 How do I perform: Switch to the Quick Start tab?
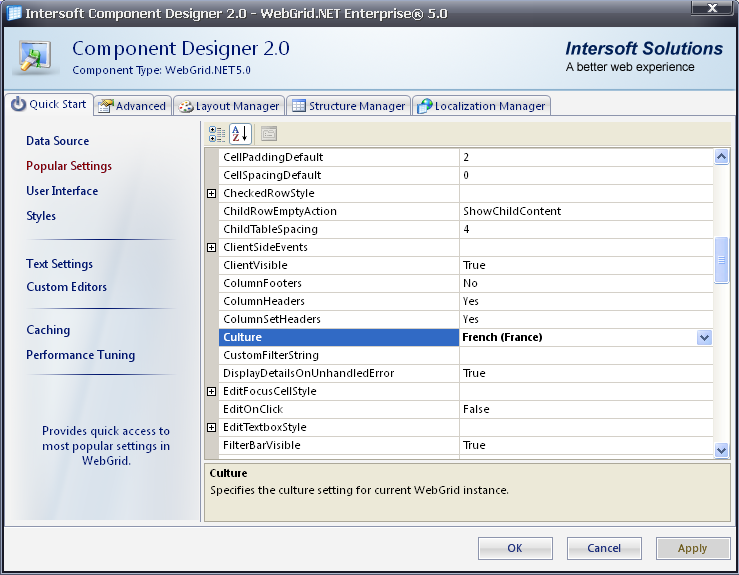tap(49, 104)
